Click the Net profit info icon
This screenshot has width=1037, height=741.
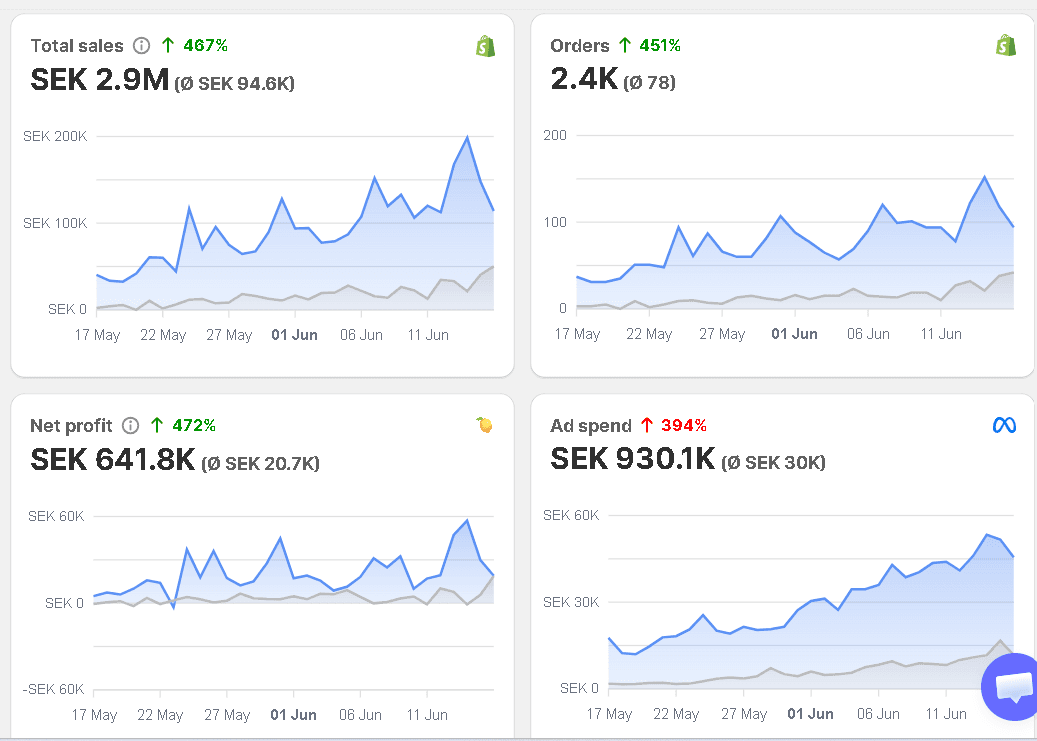(131, 425)
